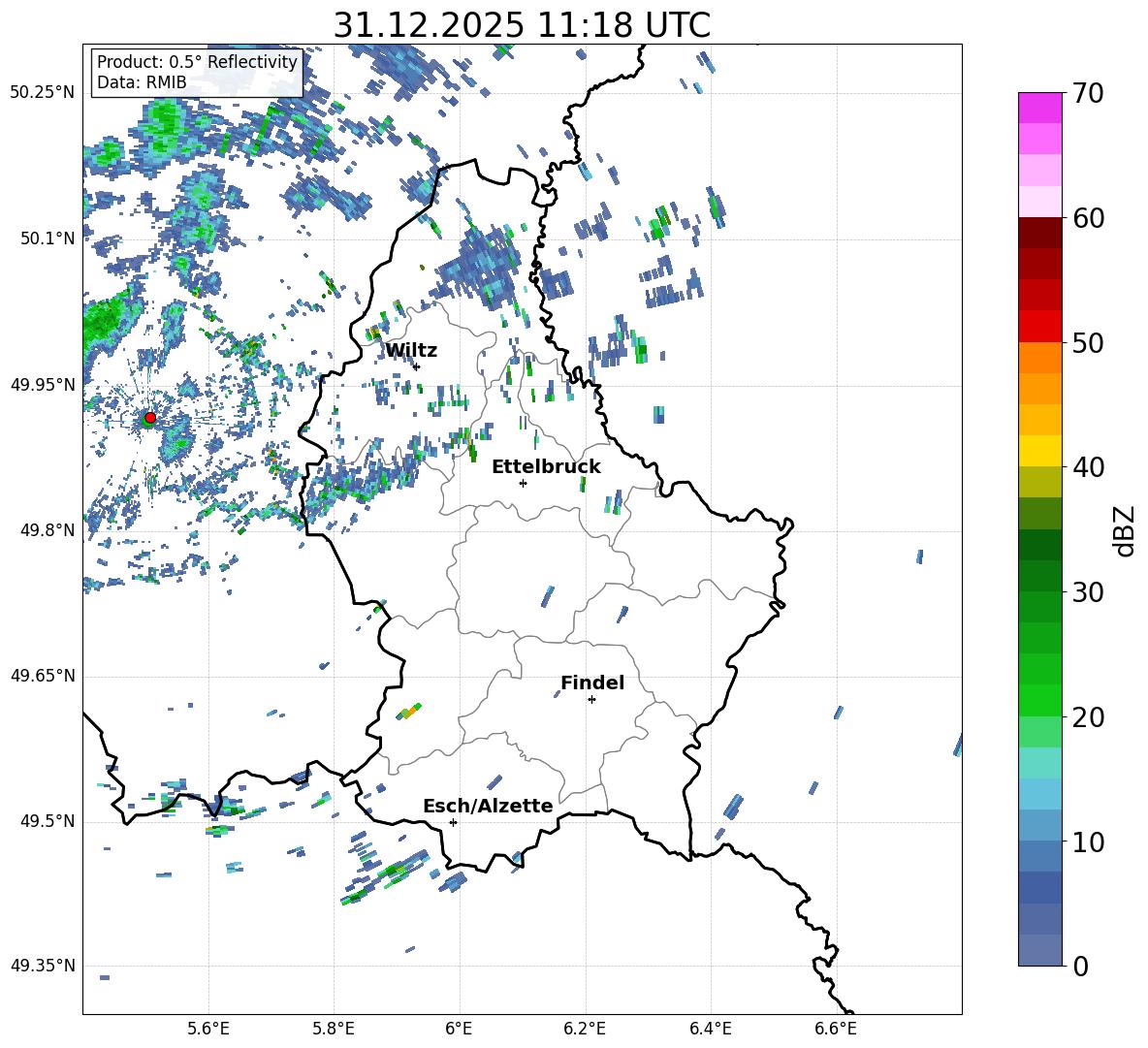Click the 5.8°E longitude label
The width and height of the screenshot is (1148, 1048).
pos(334,1029)
